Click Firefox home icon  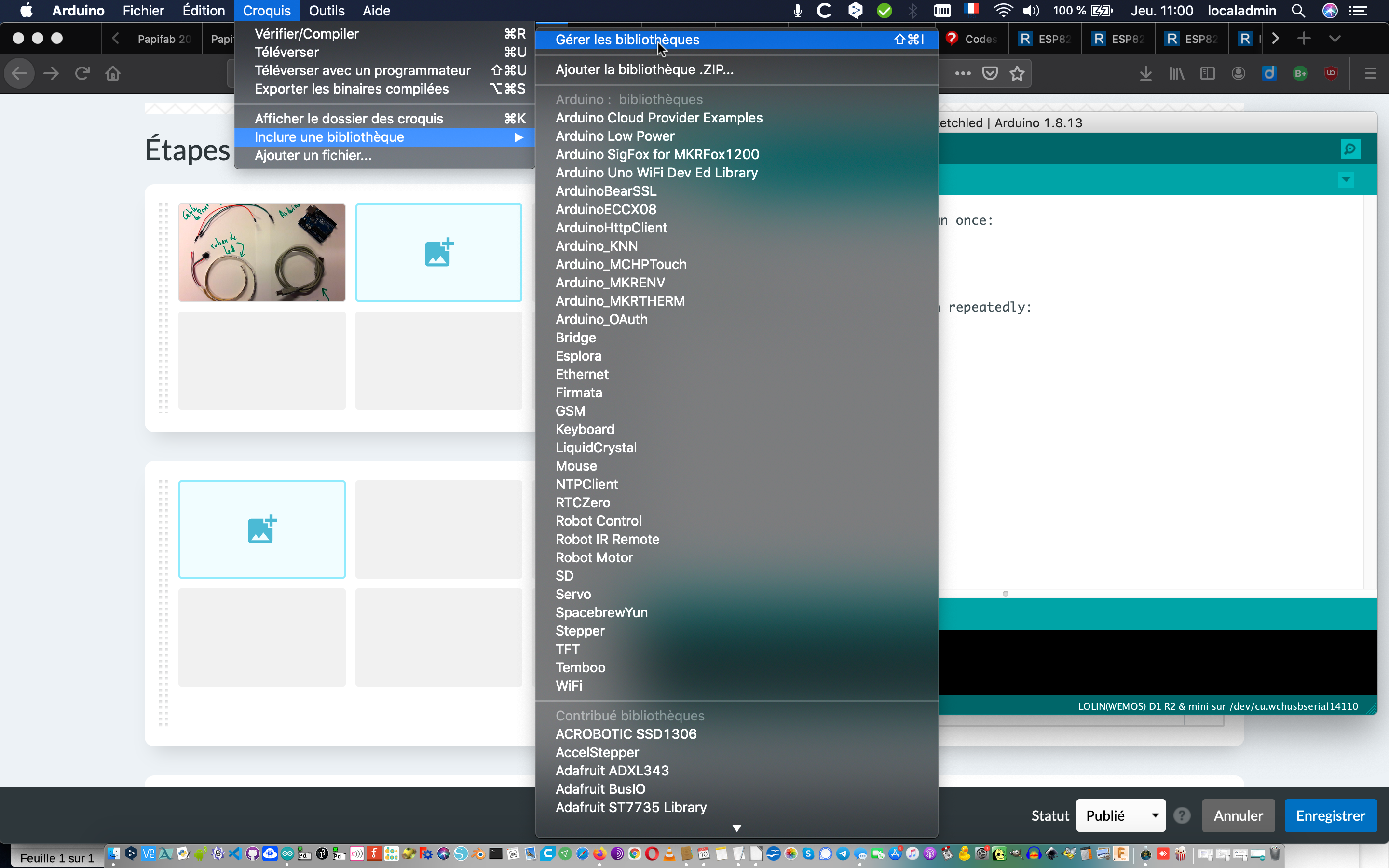point(113,73)
